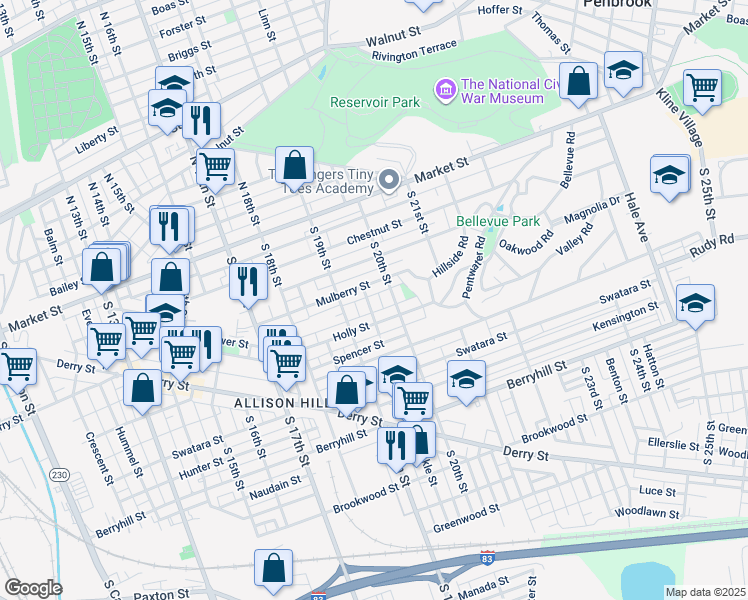
Task: Select the Woodlawn St label
Action: pyautogui.click(x=646, y=513)
